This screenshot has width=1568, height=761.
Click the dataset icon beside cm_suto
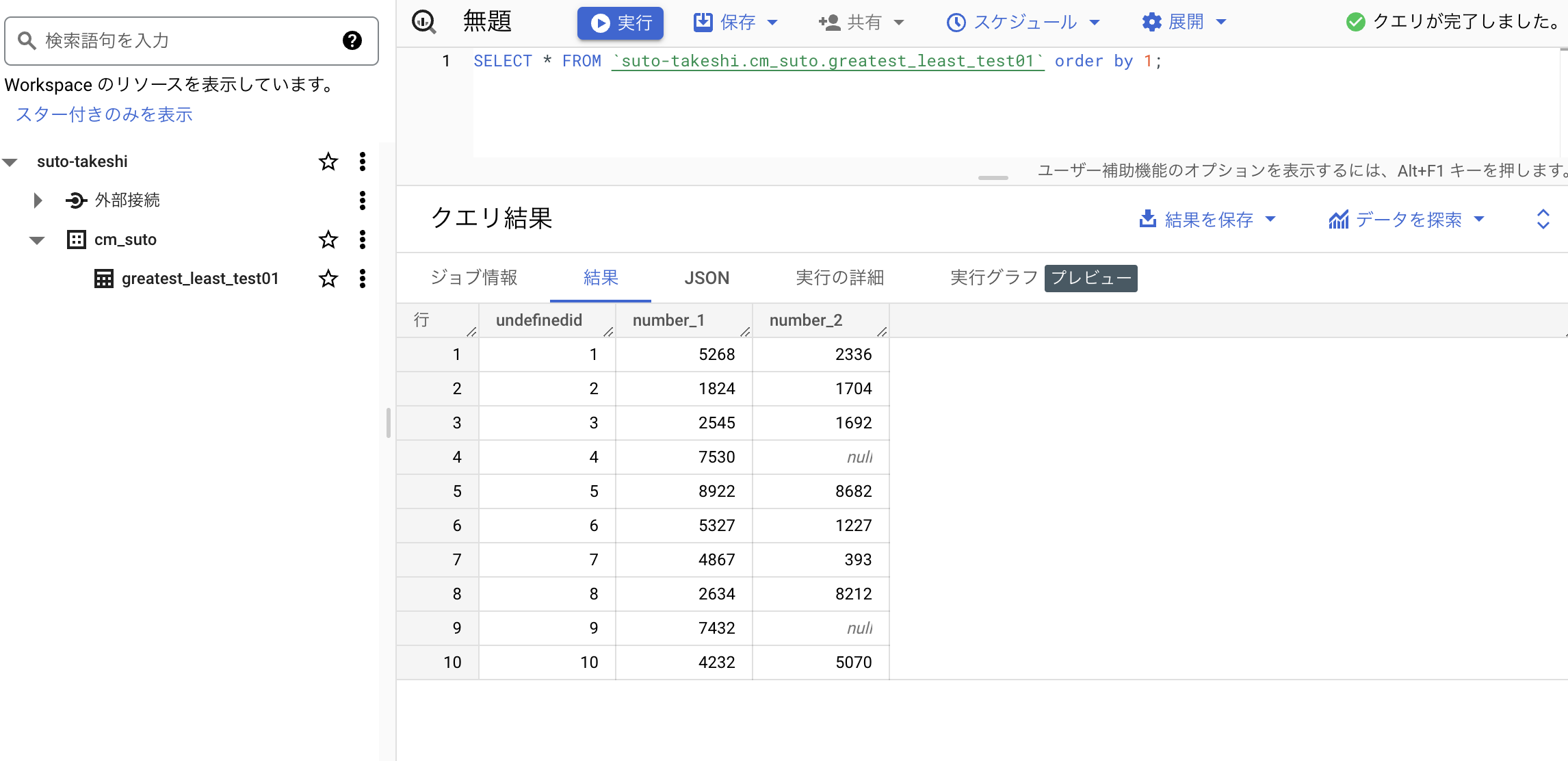click(x=77, y=240)
